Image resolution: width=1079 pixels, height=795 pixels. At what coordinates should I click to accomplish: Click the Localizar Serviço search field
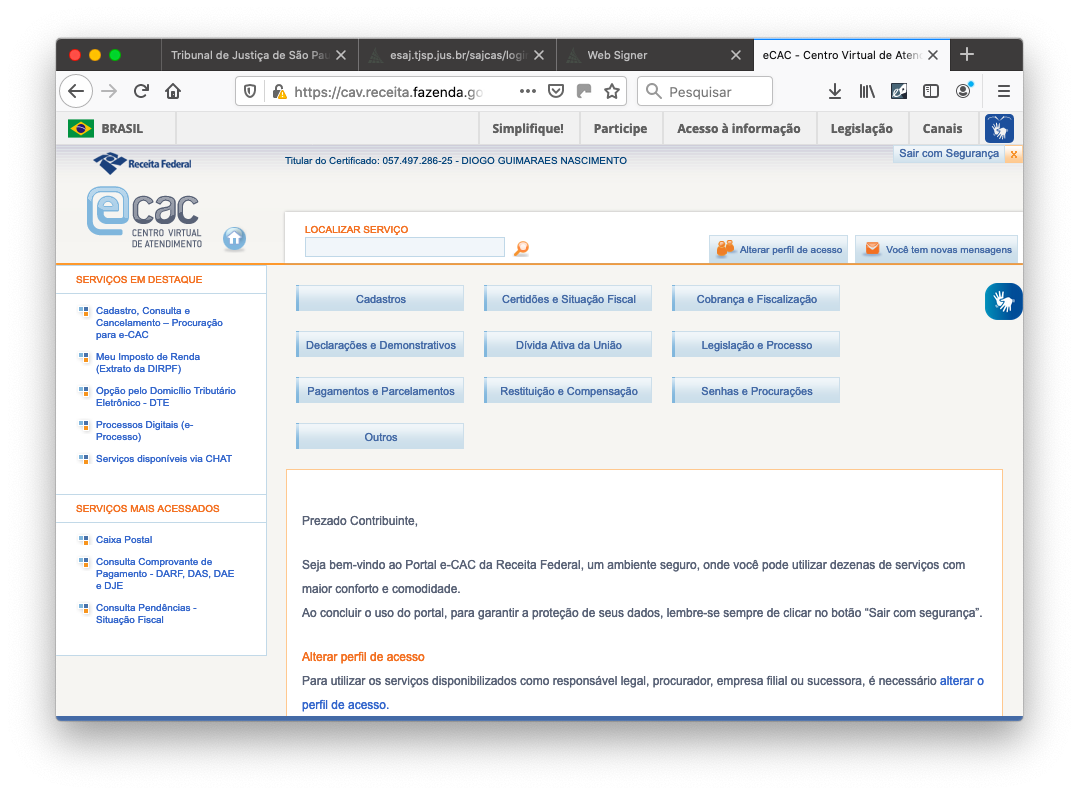click(404, 248)
